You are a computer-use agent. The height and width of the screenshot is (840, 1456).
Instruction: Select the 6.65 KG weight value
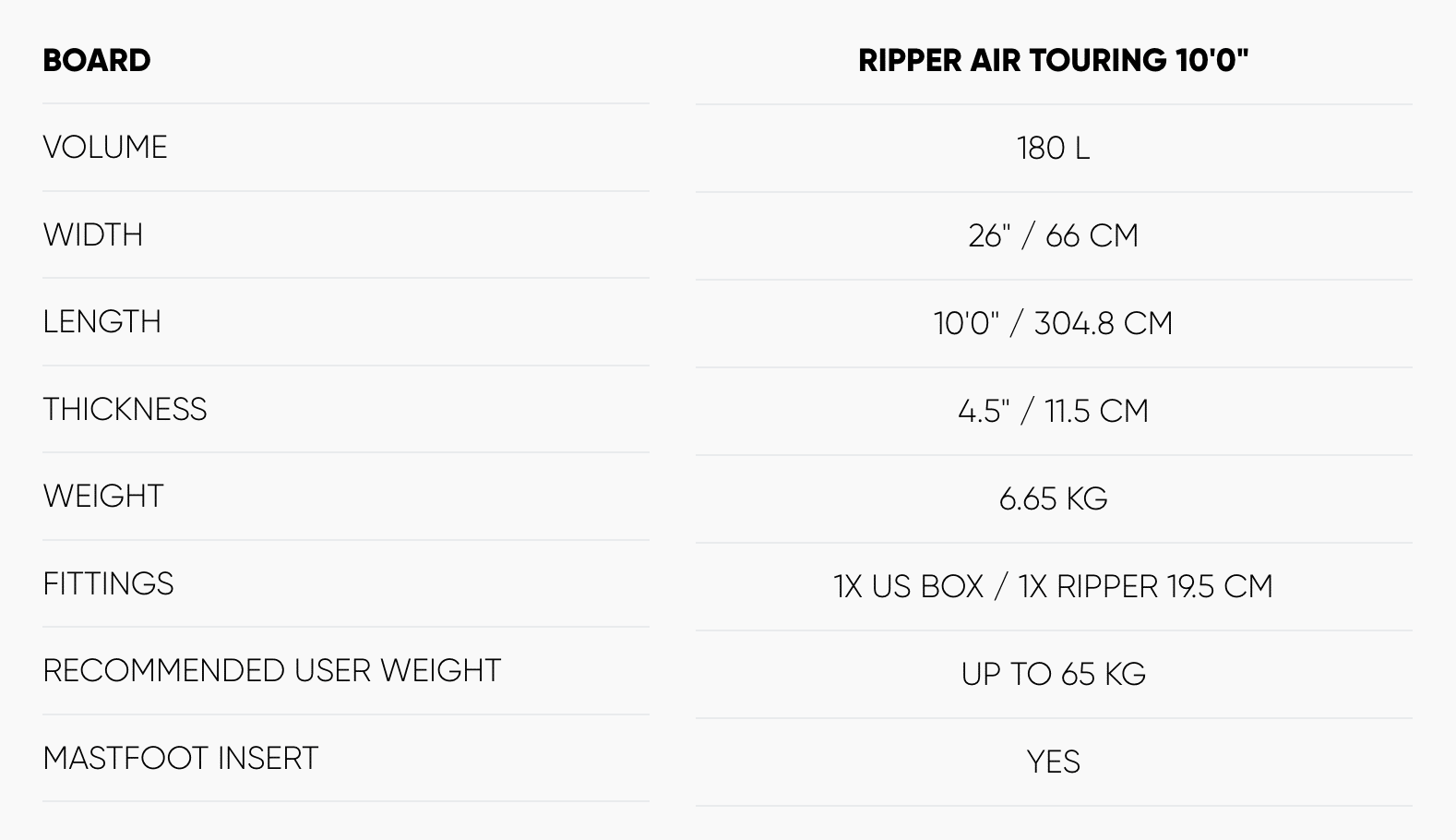click(1053, 498)
